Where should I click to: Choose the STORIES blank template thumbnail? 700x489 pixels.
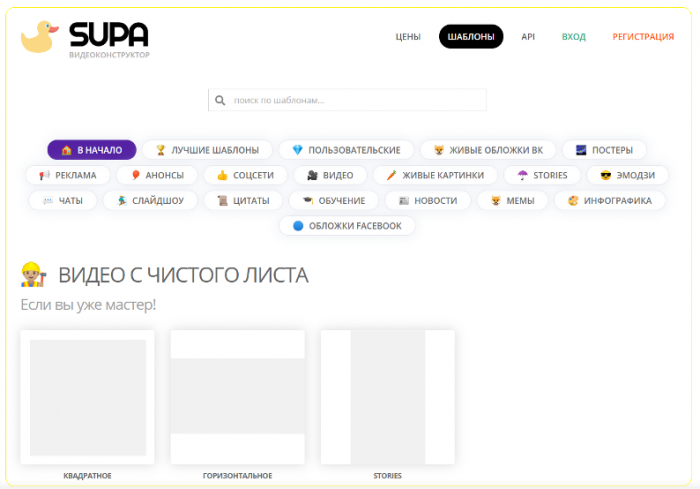(388, 397)
